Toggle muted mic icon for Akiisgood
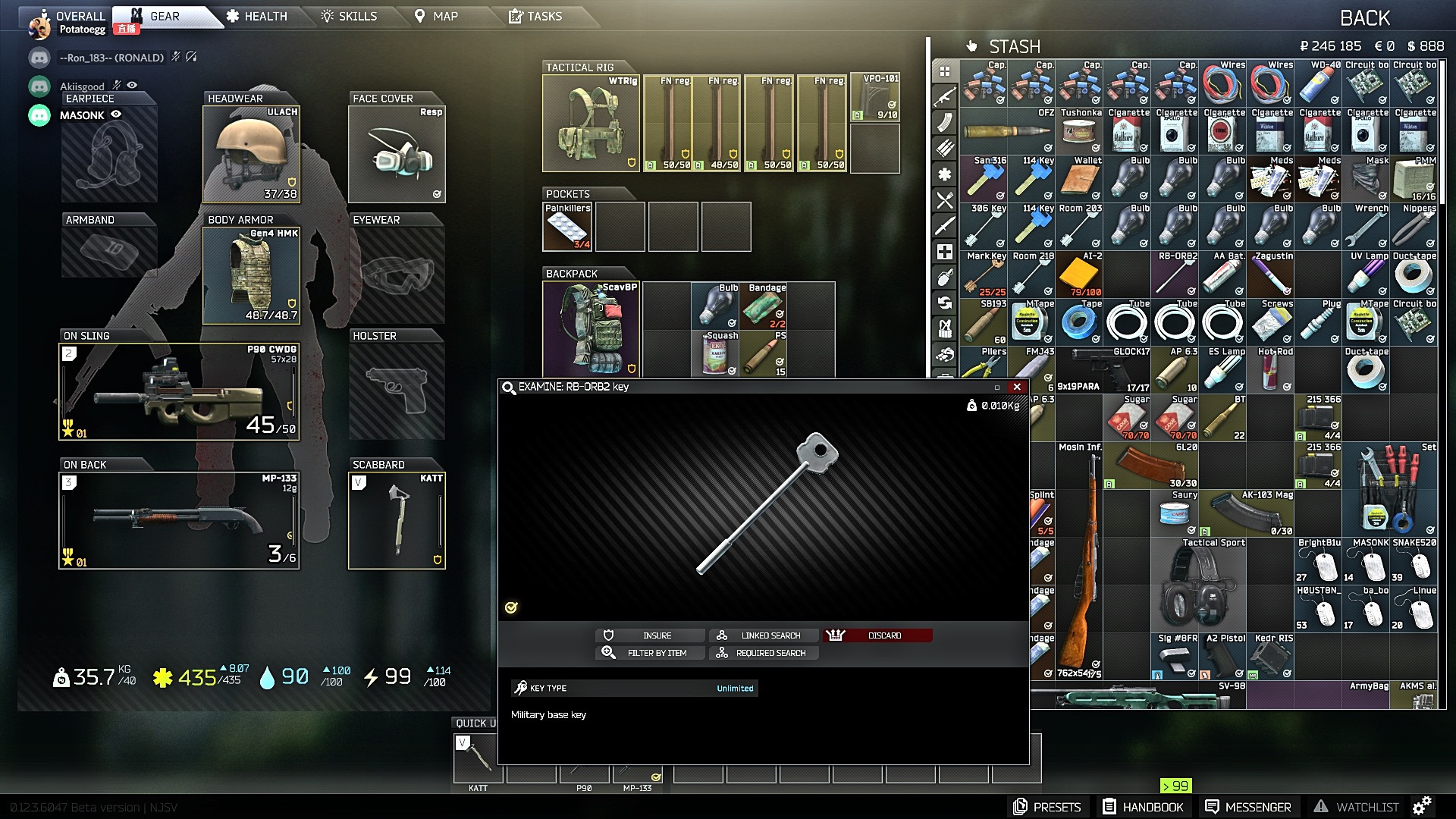The image size is (1456, 819). coord(117,86)
